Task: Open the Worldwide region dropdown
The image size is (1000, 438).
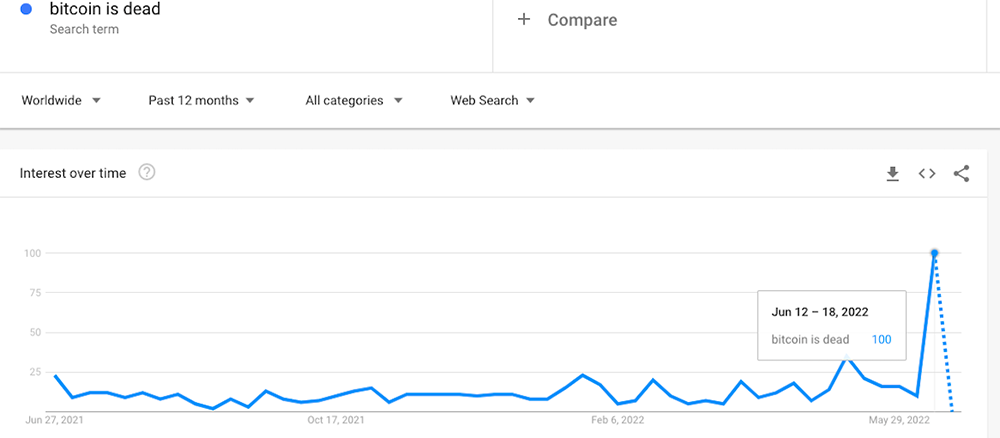Action: 61,100
